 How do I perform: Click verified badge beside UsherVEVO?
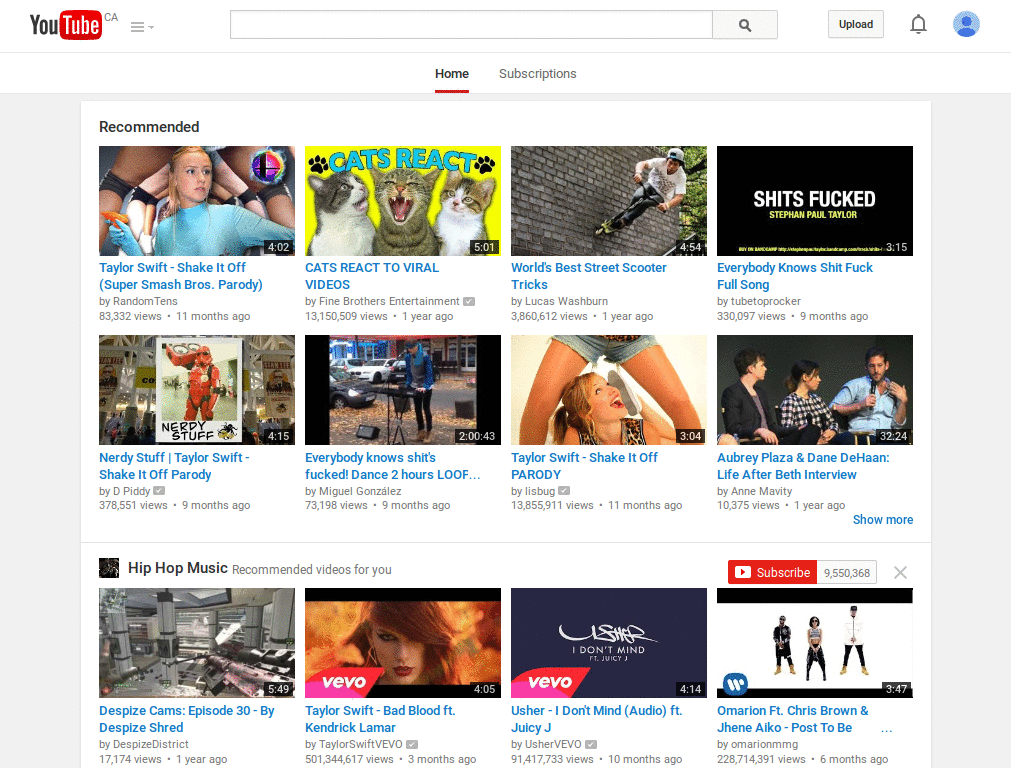[x=590, y=744]
